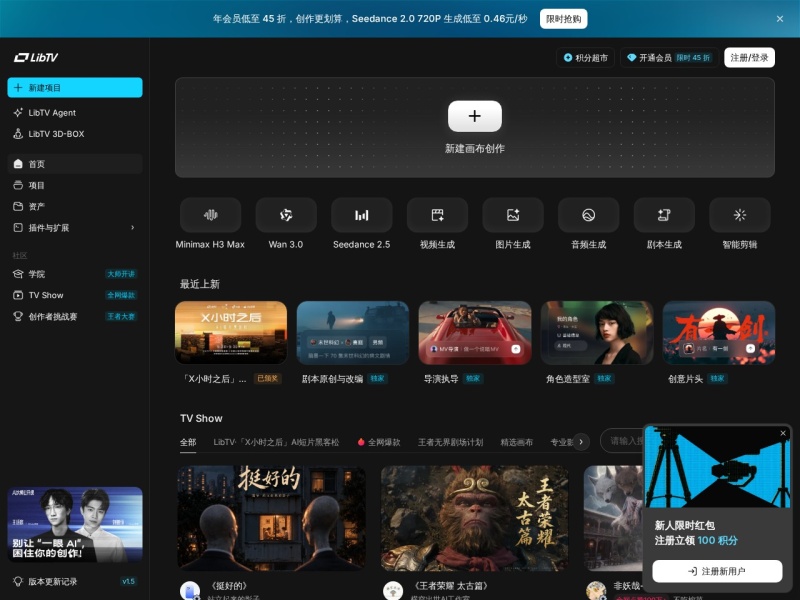Viewport: 800px width, 600px height.
Task: Select the 全部 tab under TV Show
Action: 188,442
